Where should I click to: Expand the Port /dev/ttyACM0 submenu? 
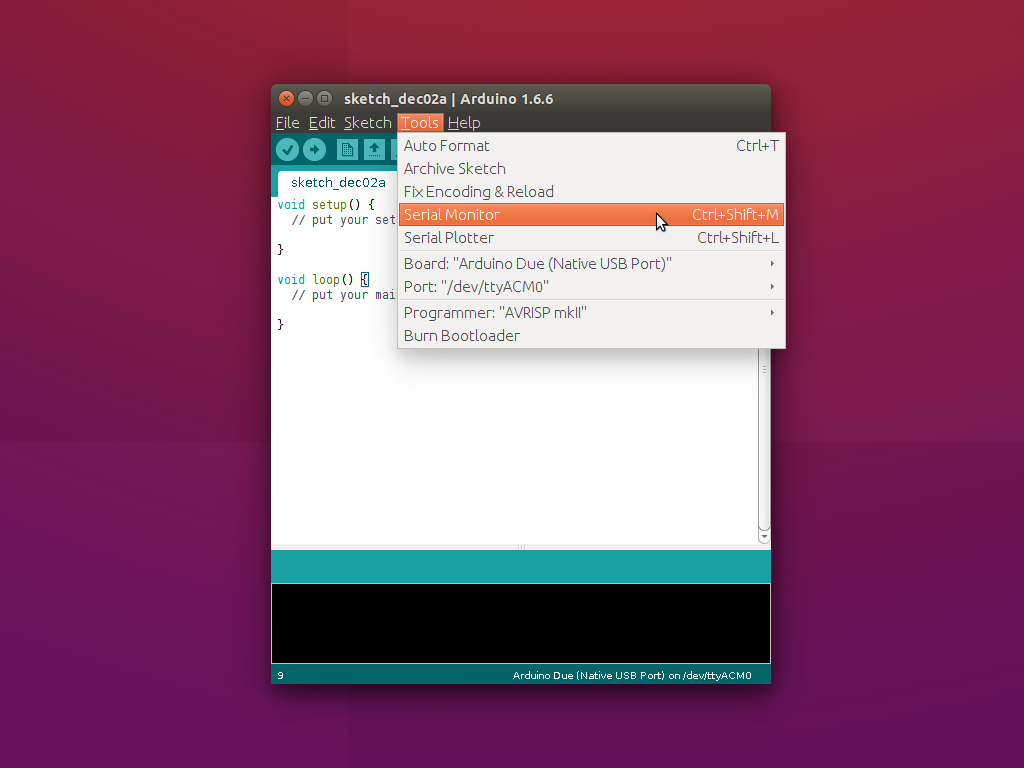click(591, 287)
